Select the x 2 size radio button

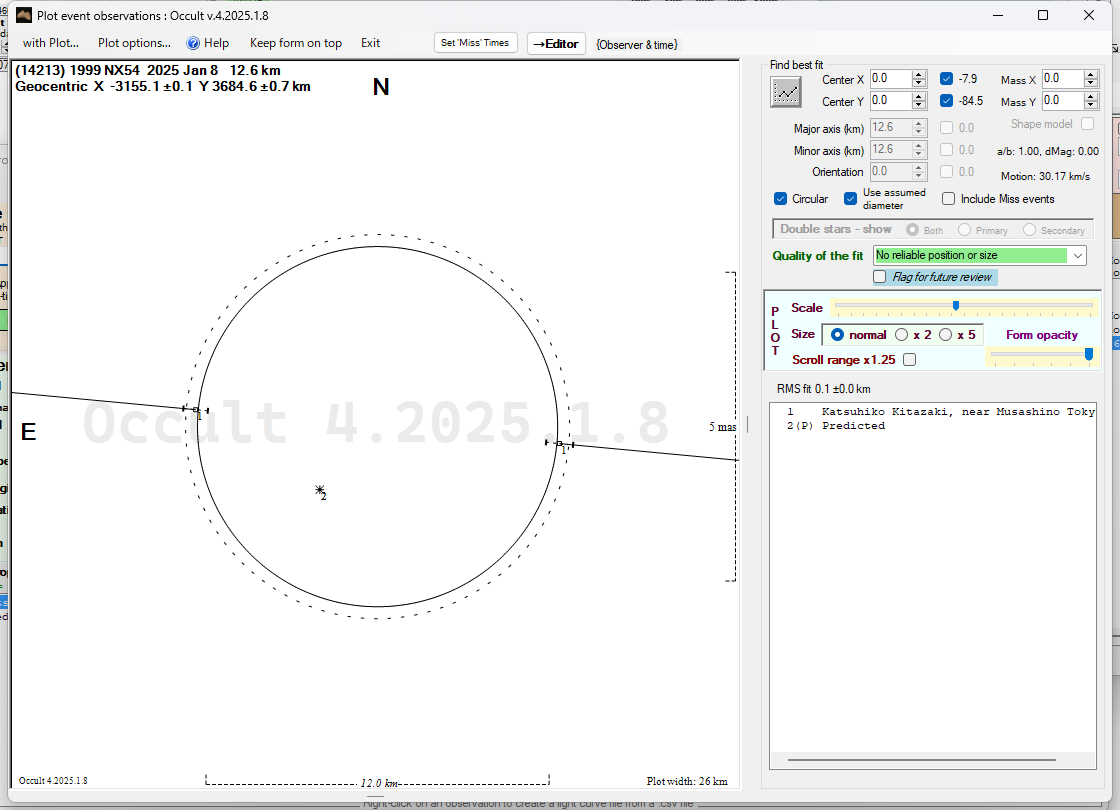902,335
